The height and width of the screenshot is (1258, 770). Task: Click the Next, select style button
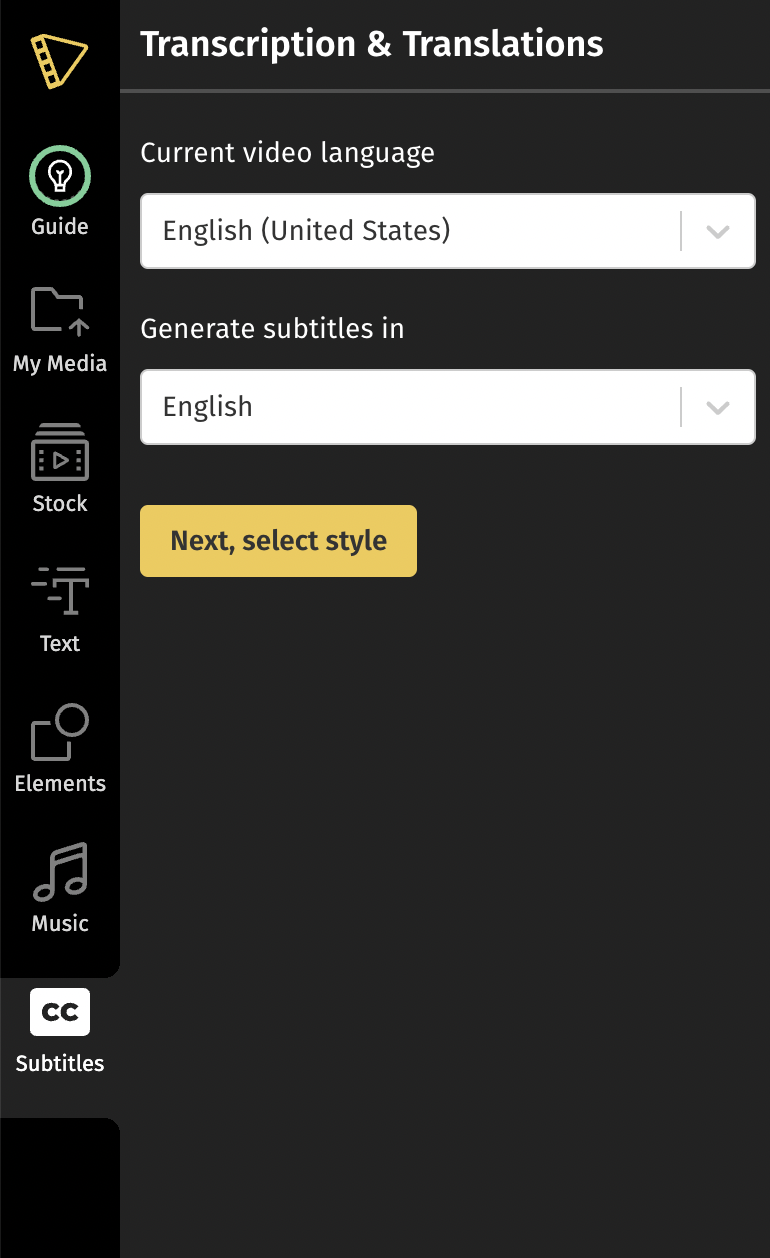click(278, 541)
